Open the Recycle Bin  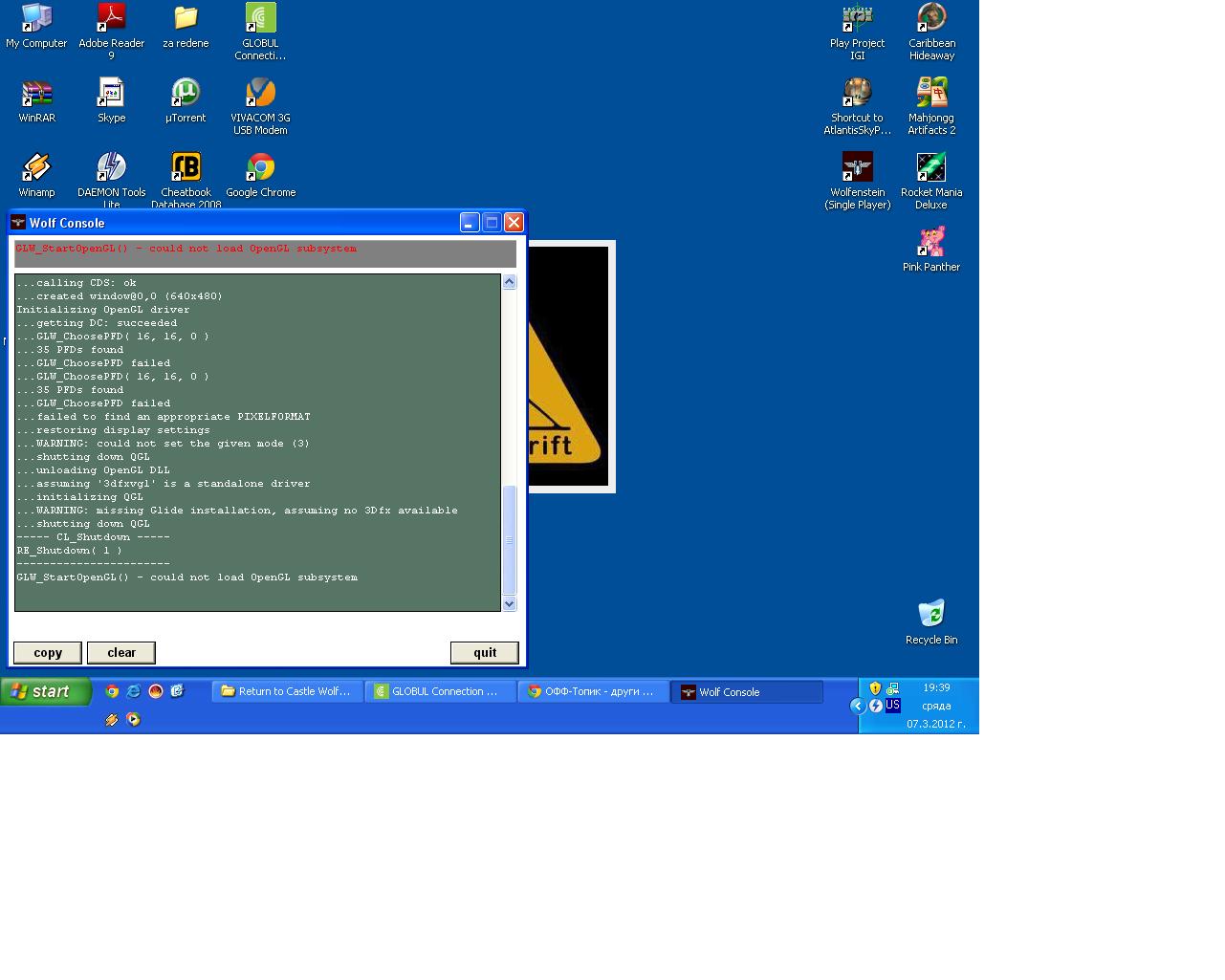coord(930,614)
